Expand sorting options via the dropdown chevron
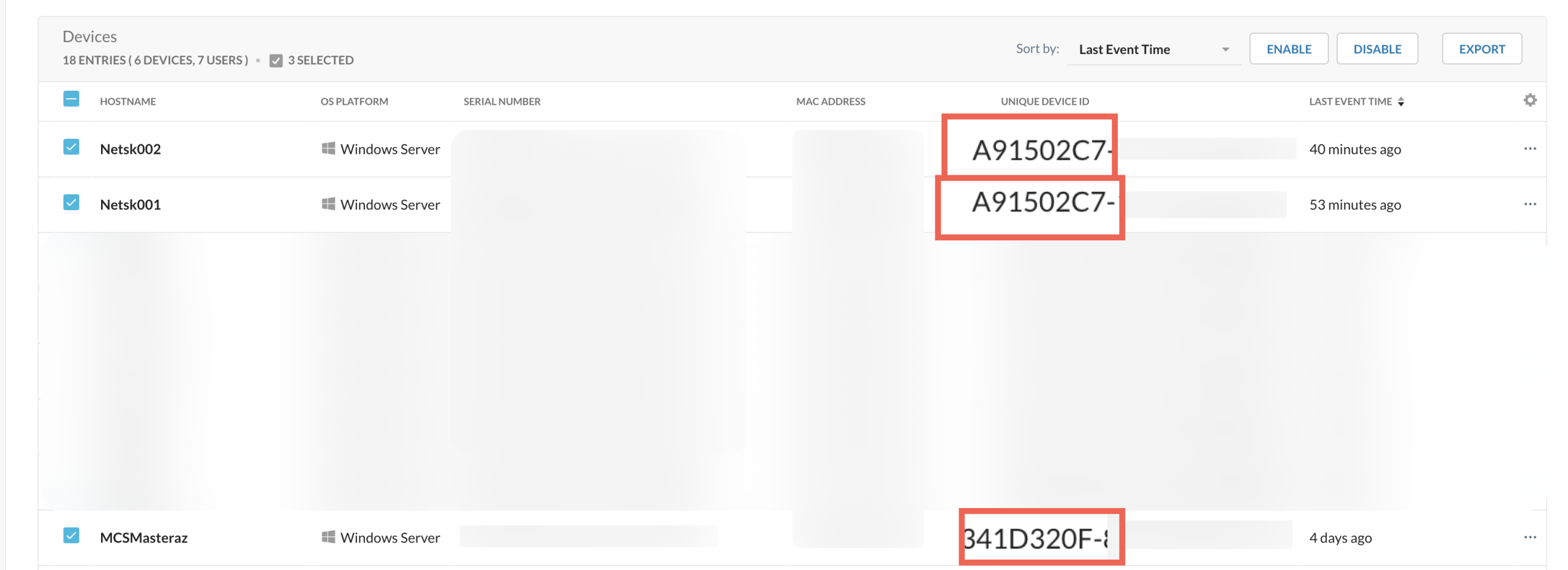Image resolution: width=1568 pixels, height=570 pixels. coord(1225,49)
